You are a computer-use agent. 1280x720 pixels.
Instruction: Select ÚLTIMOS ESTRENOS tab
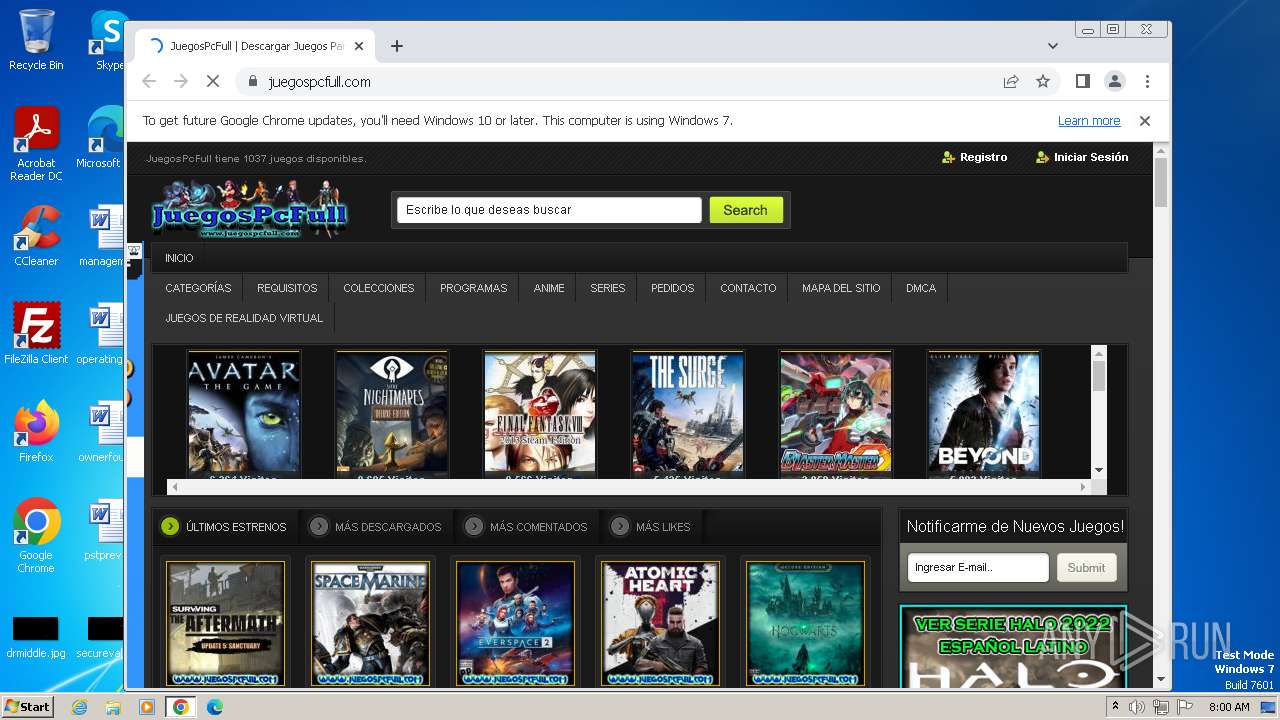click(x=225, y=526)
